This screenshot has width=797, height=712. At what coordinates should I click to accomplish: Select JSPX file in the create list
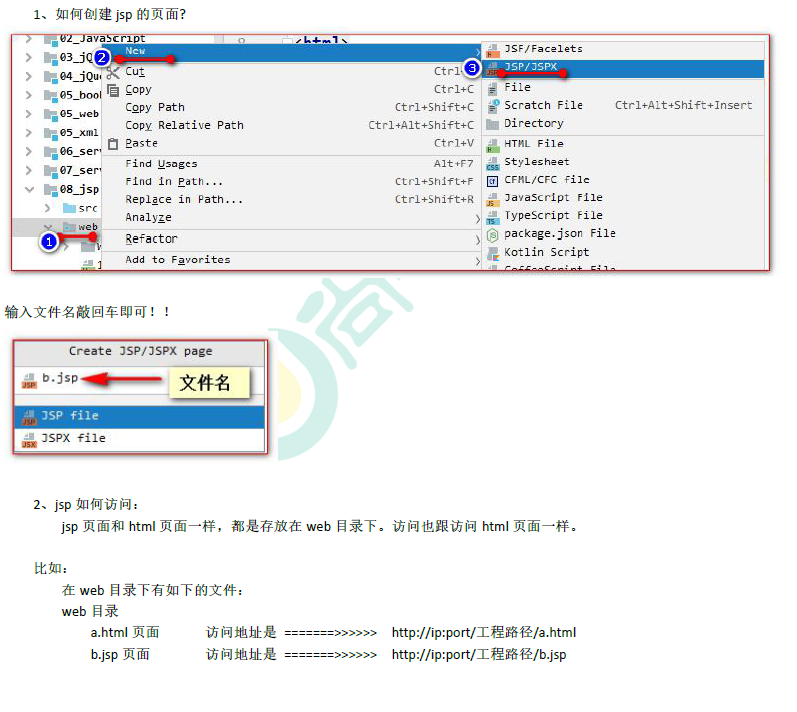coord(73,438)
